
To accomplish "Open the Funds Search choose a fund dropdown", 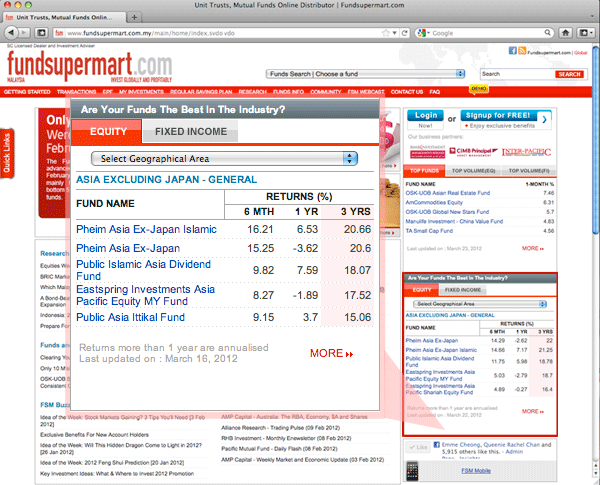I will 365,74.
